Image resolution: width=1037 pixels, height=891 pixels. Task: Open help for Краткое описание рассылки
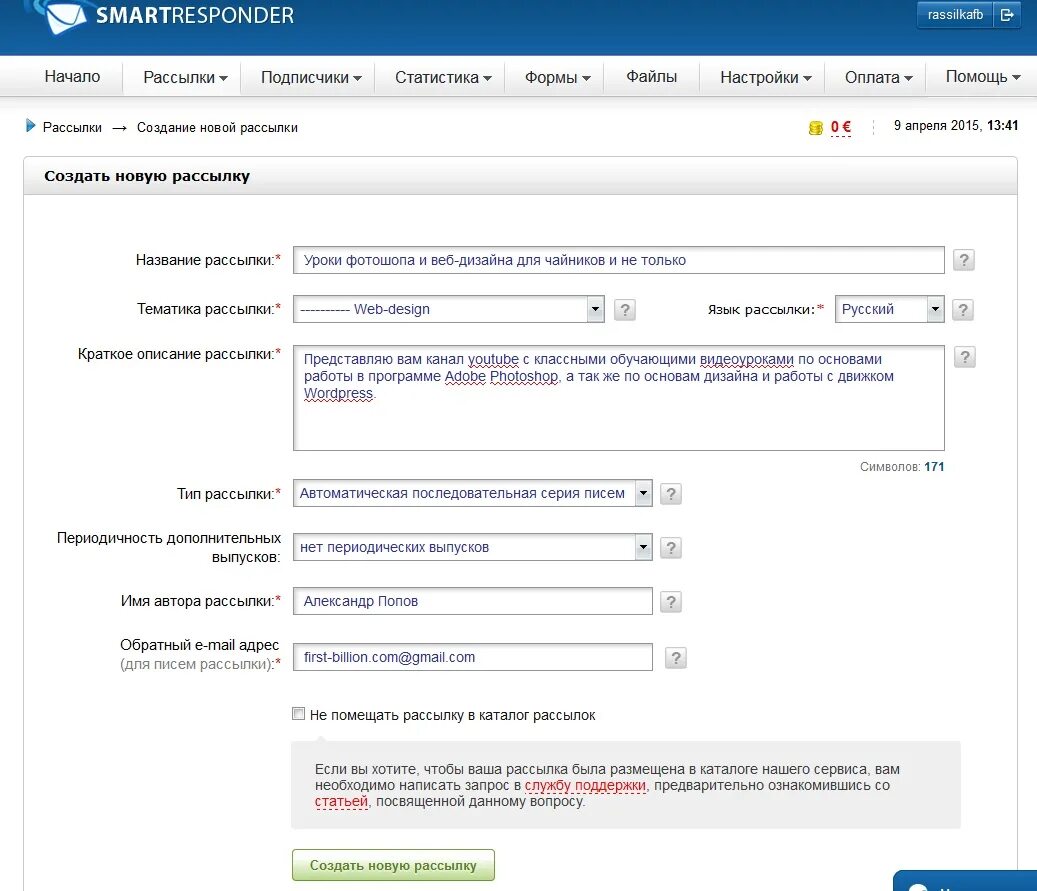(x=964, y=357)
